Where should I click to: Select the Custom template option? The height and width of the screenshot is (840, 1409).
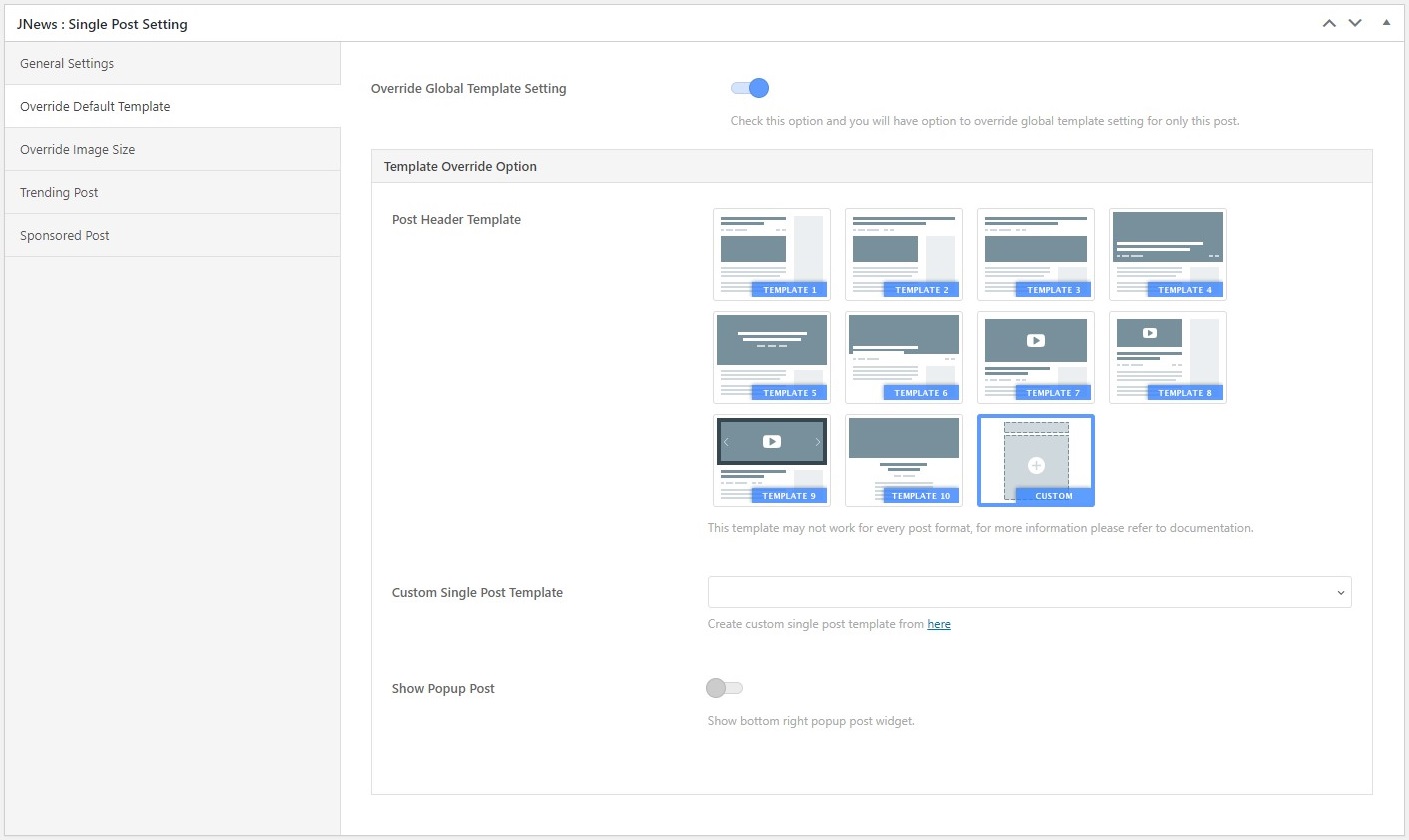[x=1036, y=460]
